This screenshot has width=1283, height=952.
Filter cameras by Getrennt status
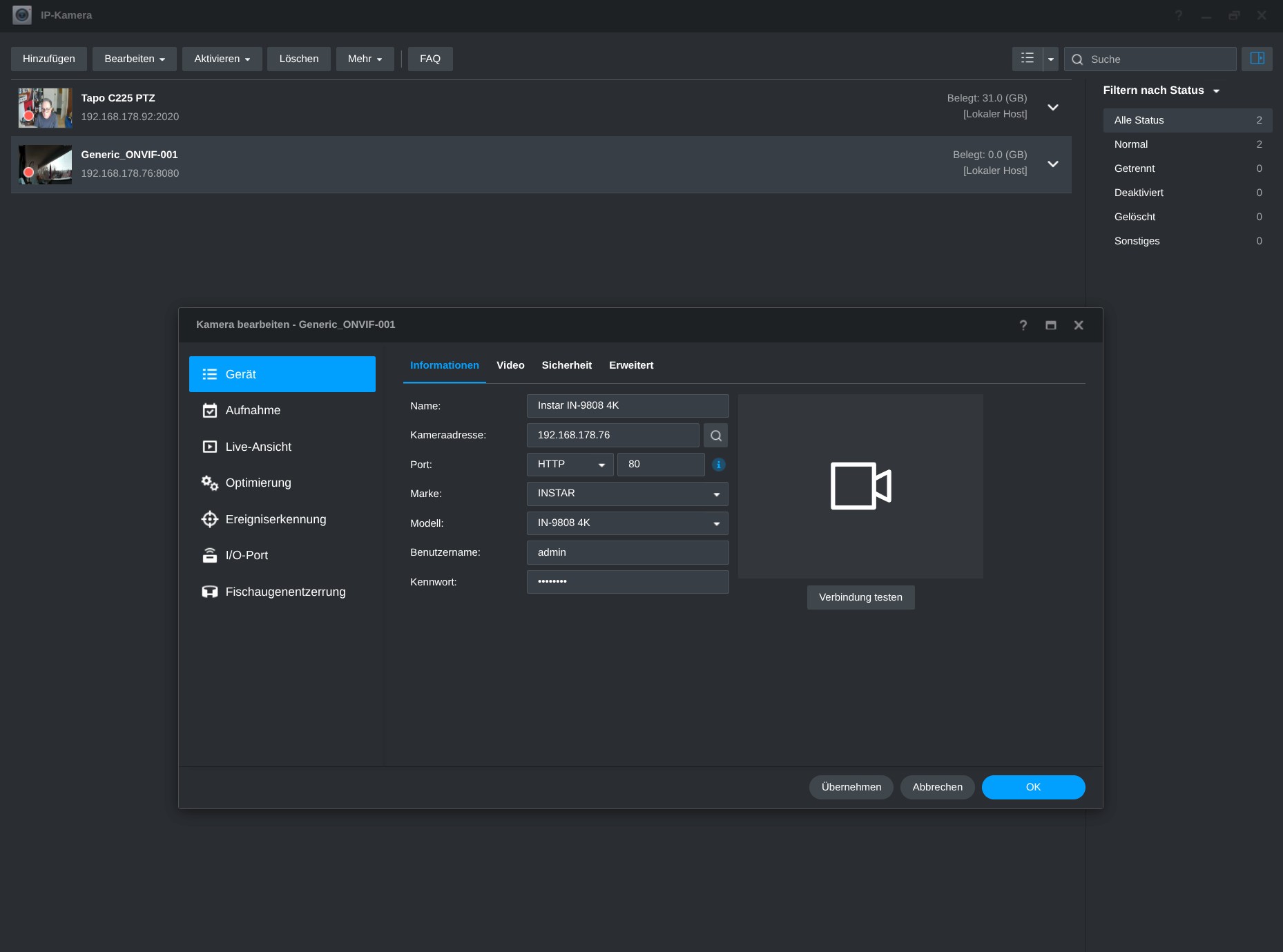(1134, 168)
